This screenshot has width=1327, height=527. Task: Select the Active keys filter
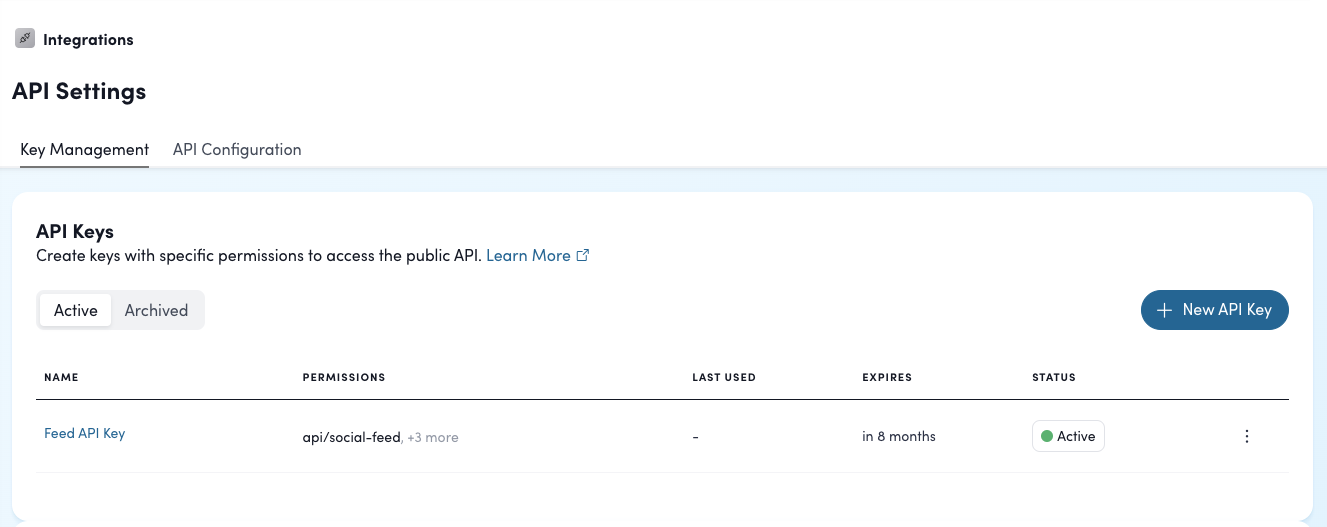click(76, 310)
